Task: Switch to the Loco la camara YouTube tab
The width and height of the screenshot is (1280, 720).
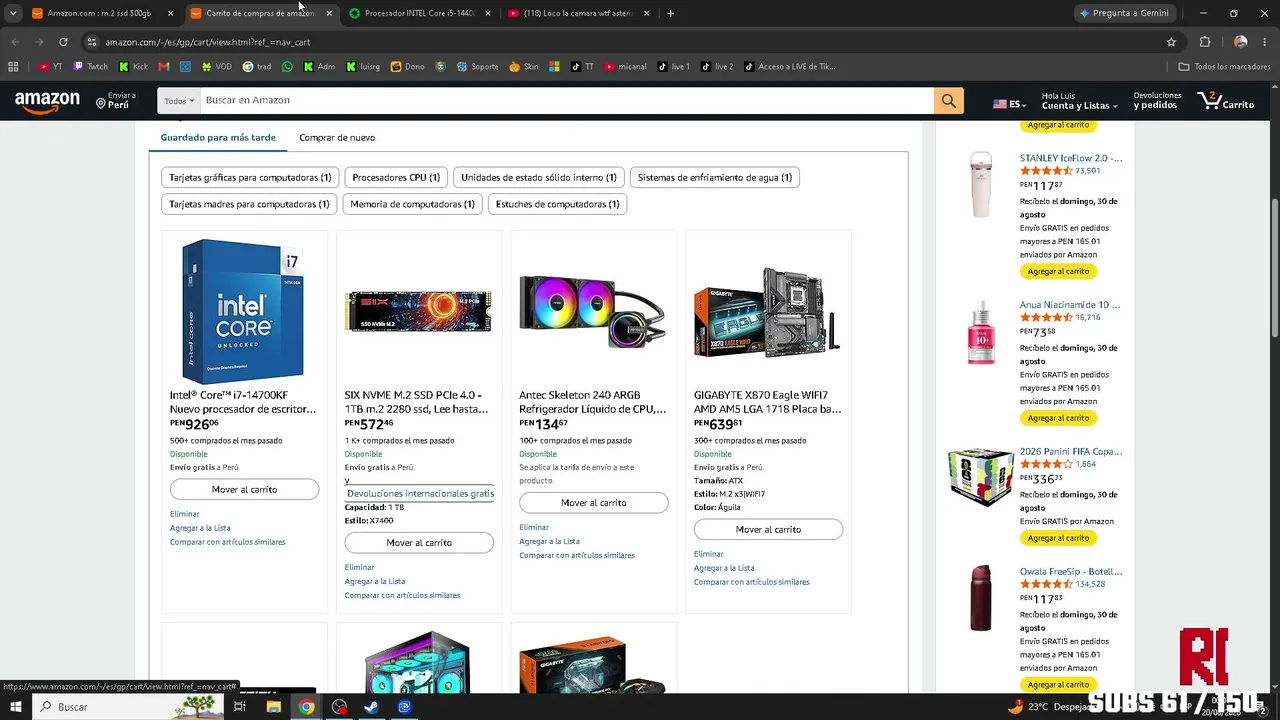Action: pos(580,13)
